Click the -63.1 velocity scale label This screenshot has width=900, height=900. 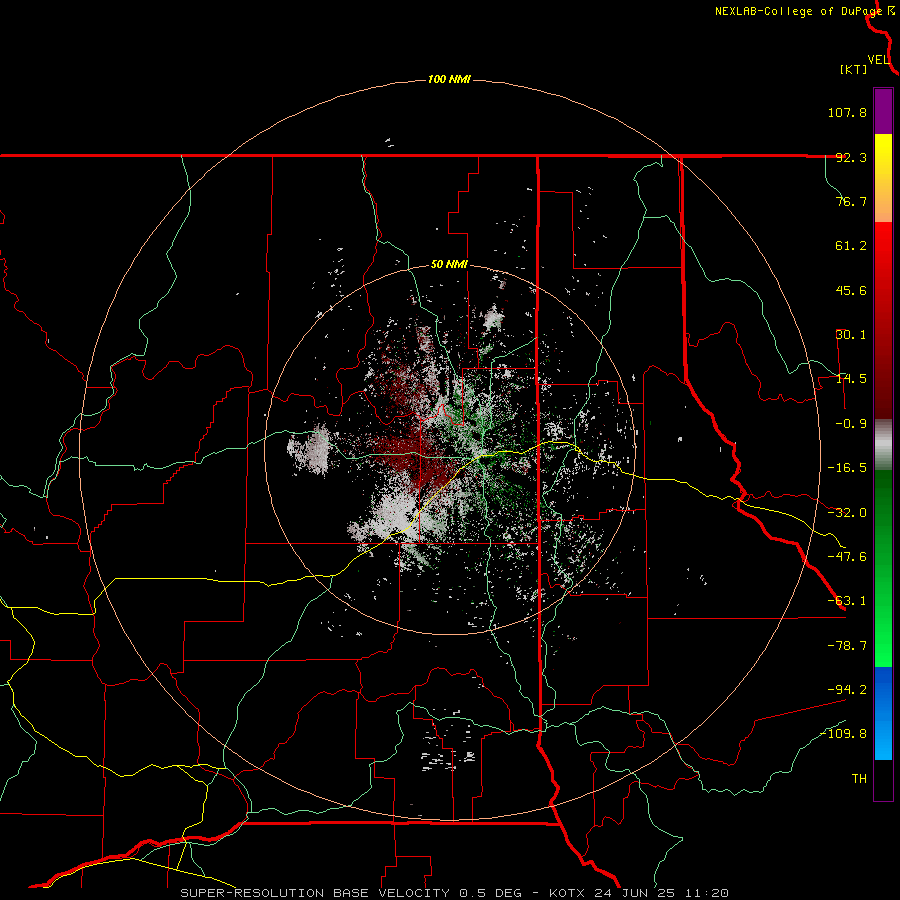click(x=847, y=601)
